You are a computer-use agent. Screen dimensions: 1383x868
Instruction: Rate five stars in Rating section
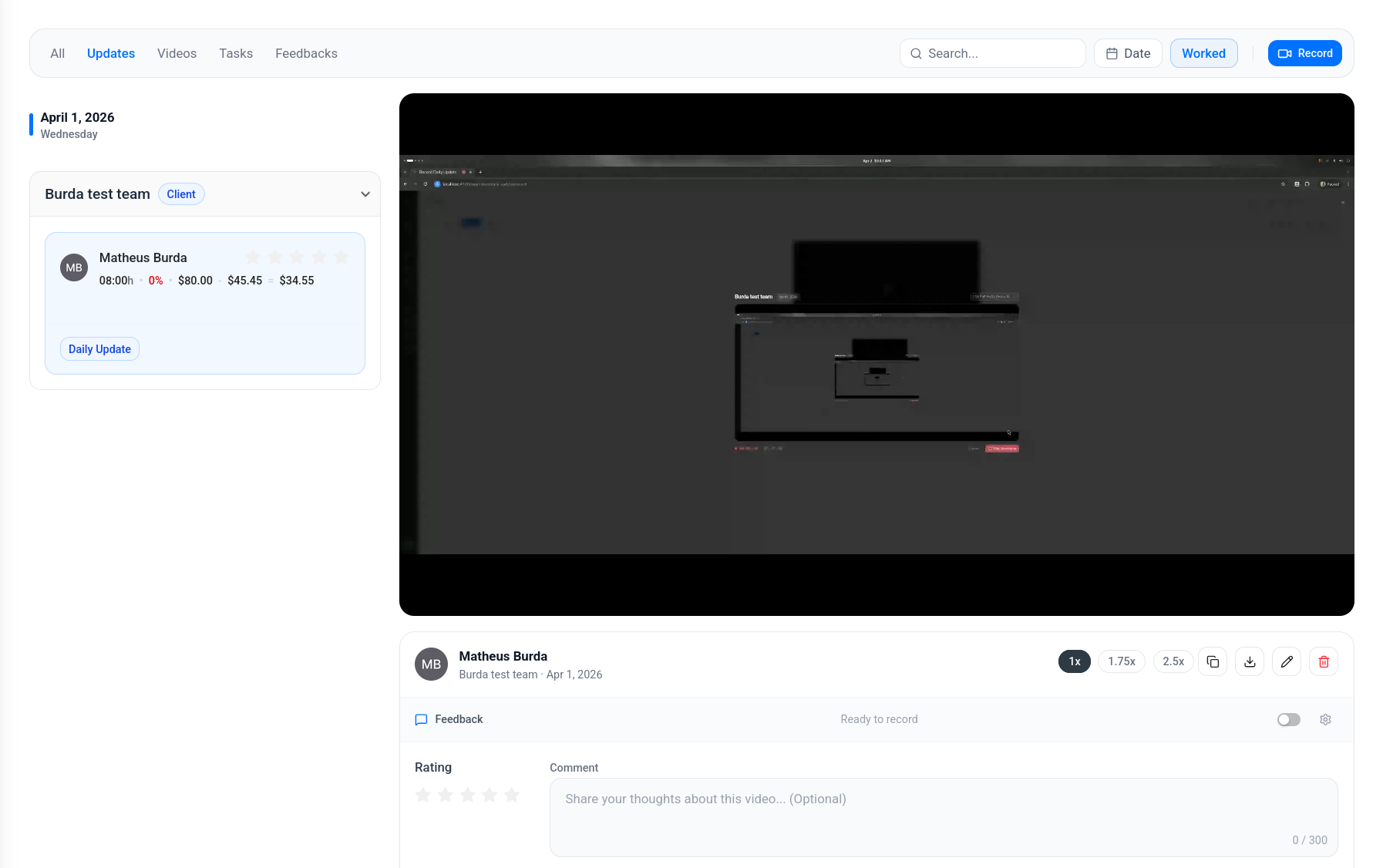point(512,795)
